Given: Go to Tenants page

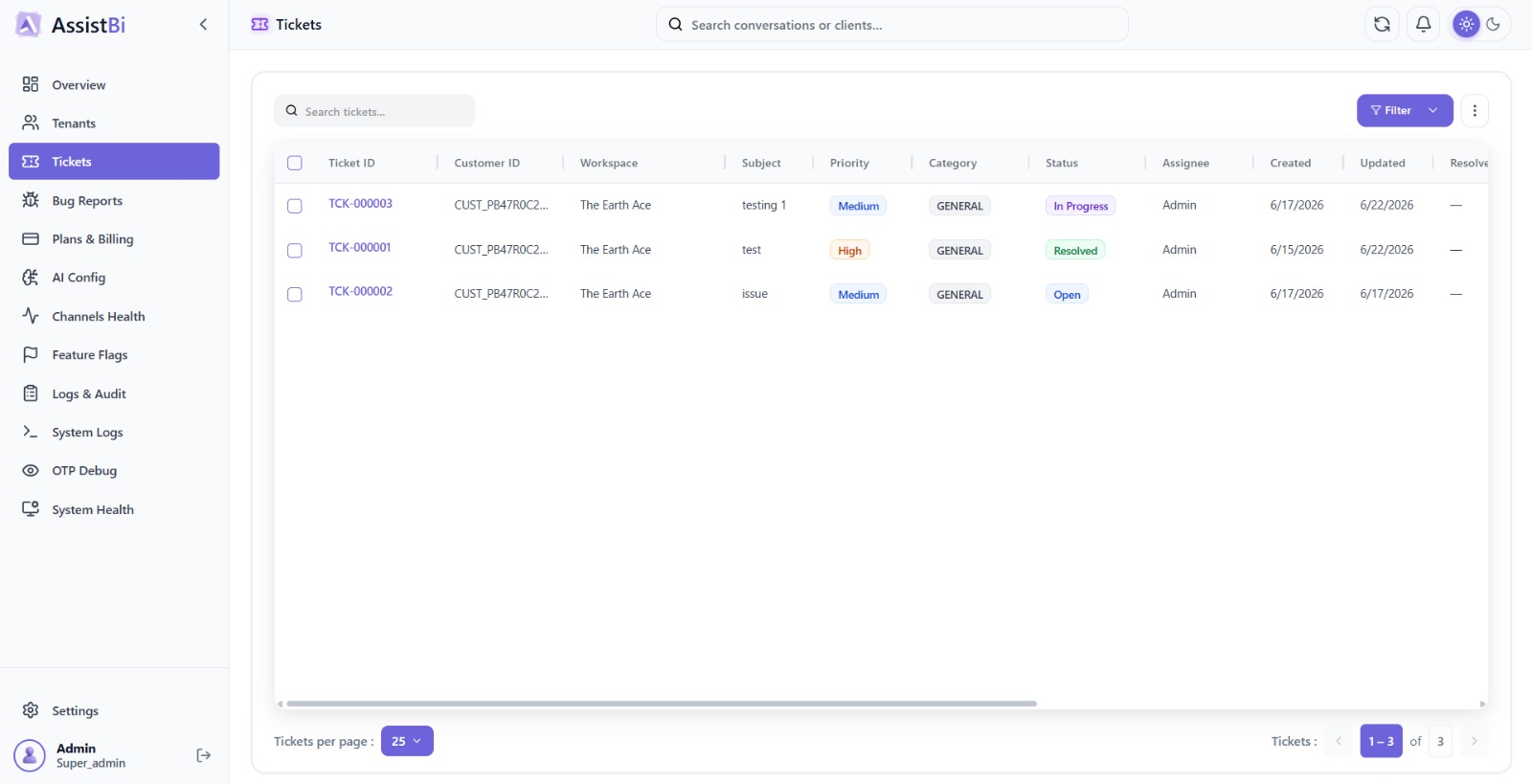Looking at the screenshot, I should 114,123.
